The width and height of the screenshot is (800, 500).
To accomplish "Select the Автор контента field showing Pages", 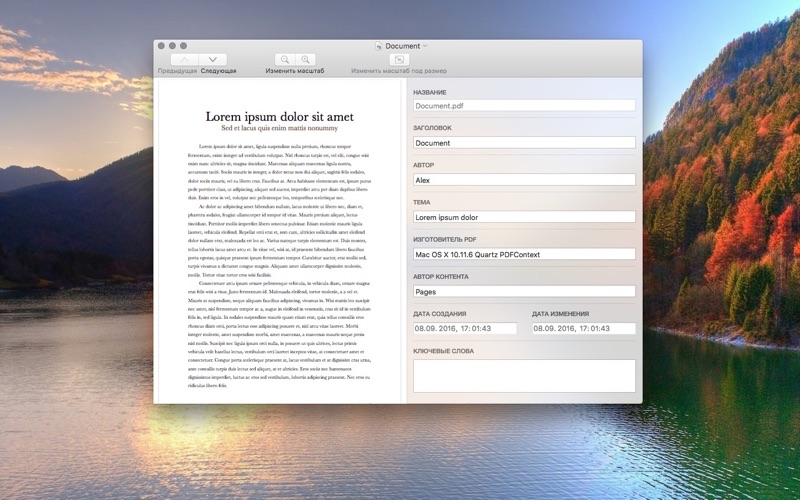I will pos(524,291).
